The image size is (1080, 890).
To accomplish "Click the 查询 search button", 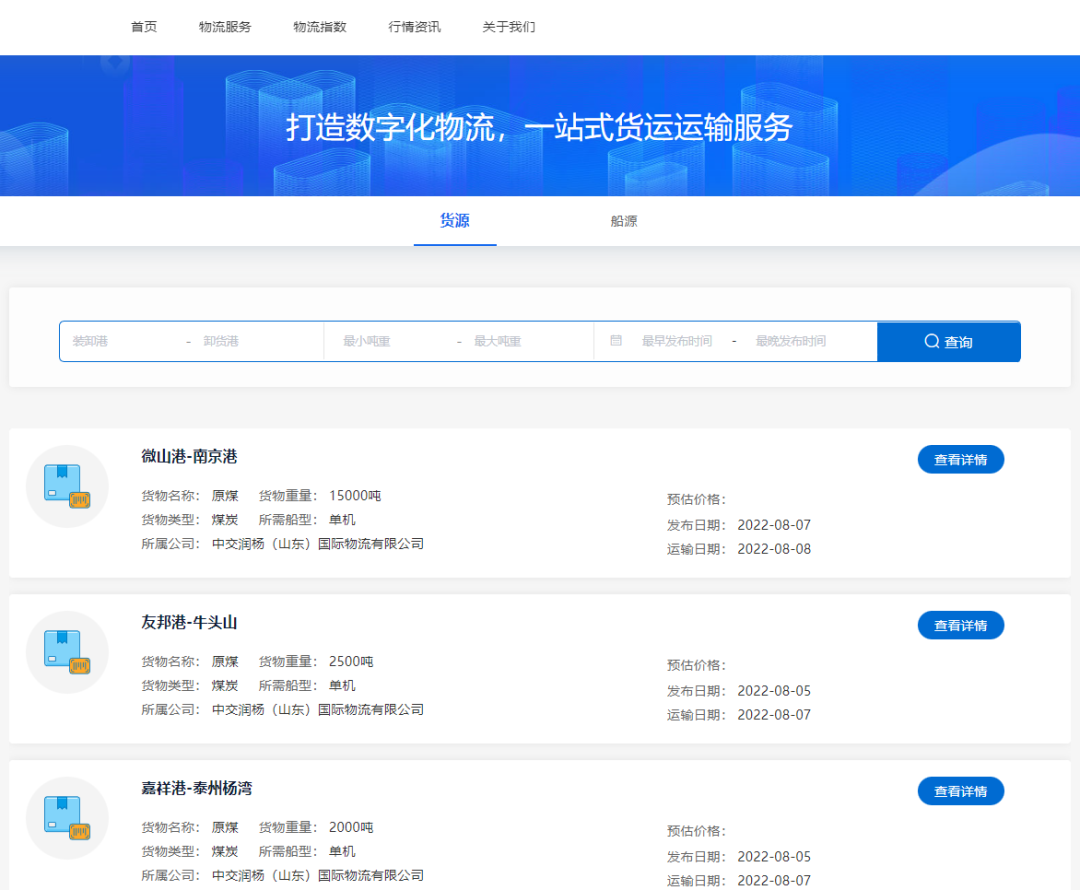I will coord(948,341).
